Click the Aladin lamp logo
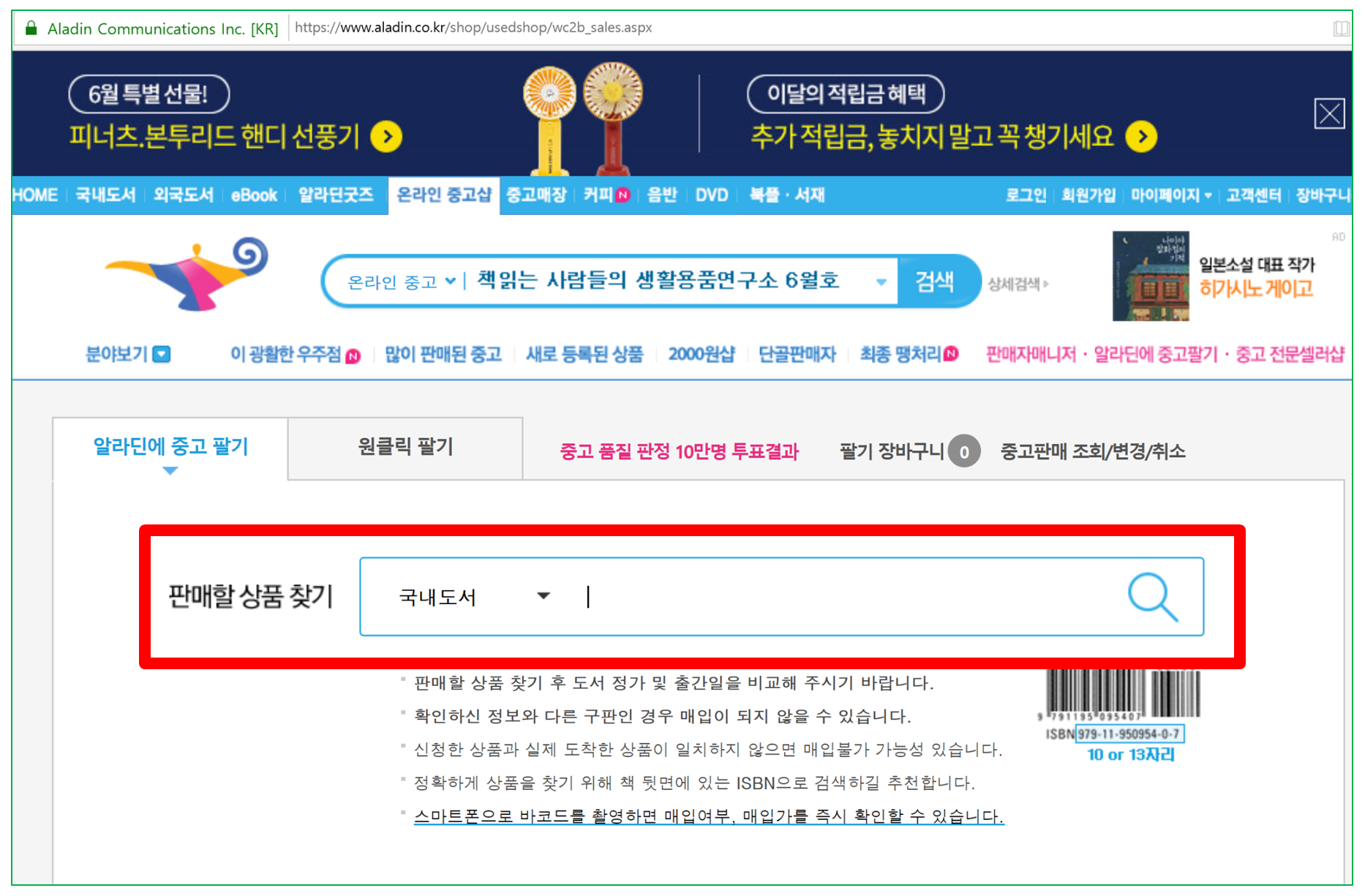This screenshot has height=896, width=1365. (187, 274)
